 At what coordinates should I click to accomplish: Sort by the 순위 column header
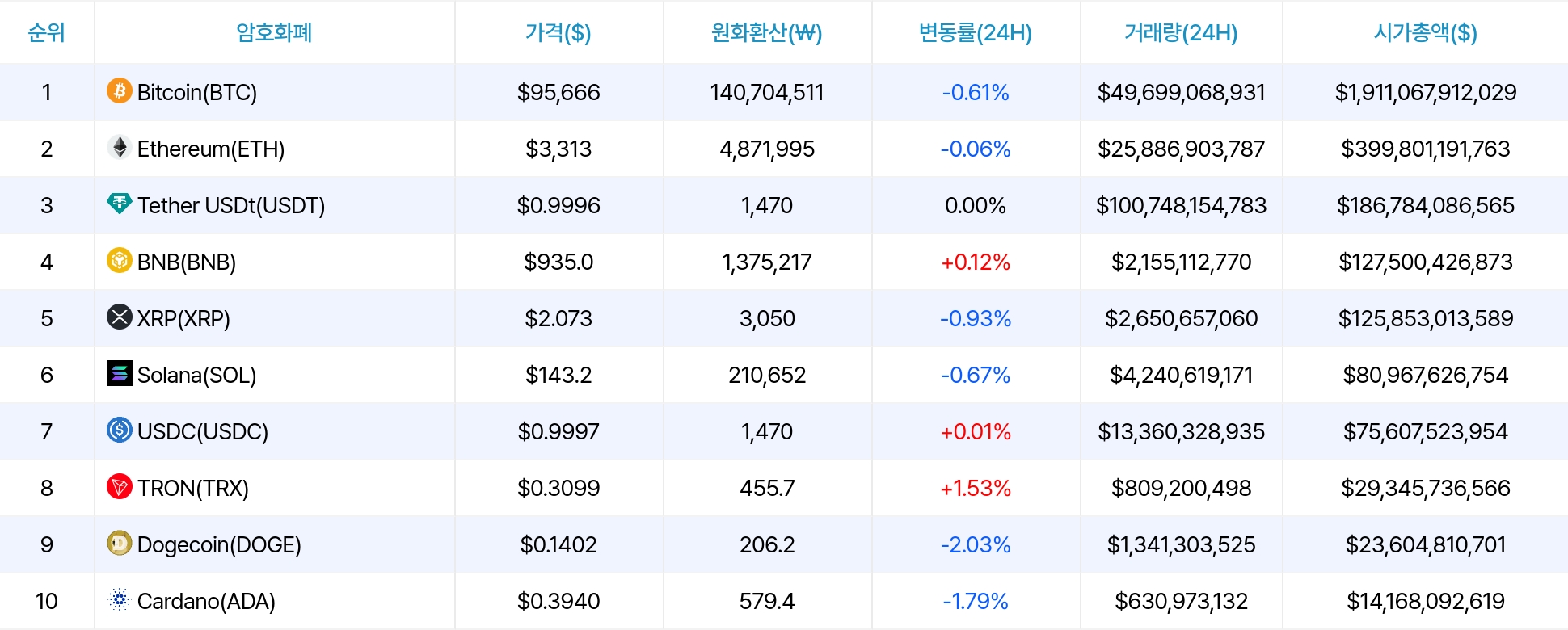tap(47, 32)
